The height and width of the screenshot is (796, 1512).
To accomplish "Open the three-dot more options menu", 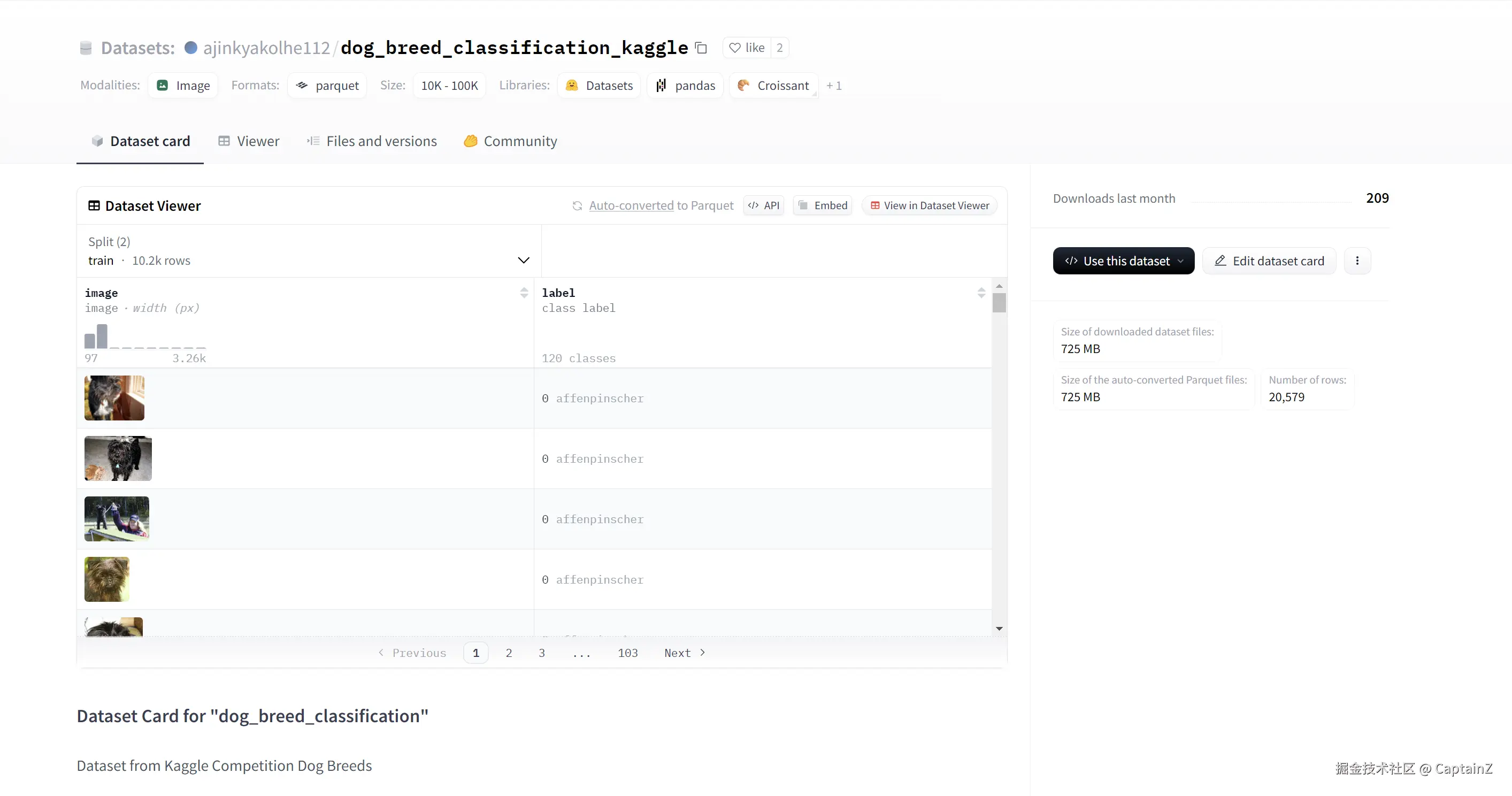I will pos(1357,261).
